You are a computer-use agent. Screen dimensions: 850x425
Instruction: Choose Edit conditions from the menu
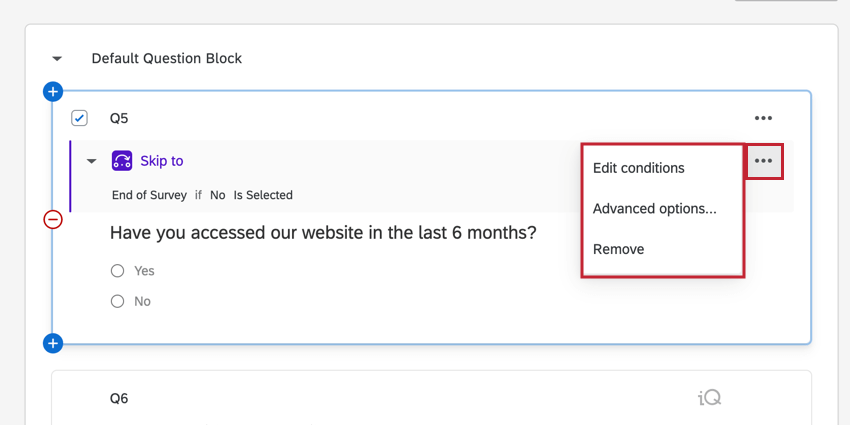[x=639, y=168]
